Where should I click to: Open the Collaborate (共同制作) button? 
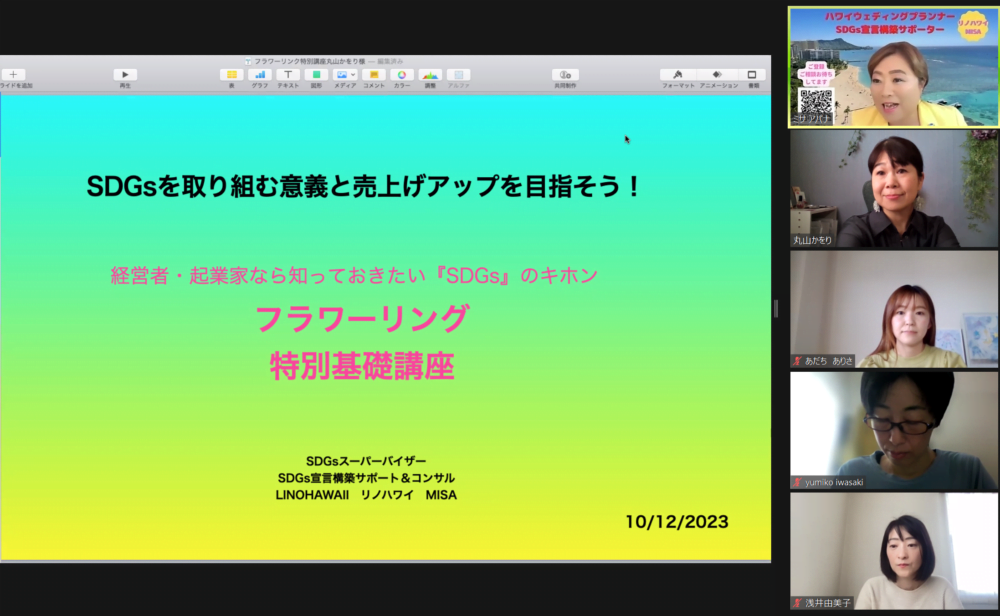[x=565, y=74]
